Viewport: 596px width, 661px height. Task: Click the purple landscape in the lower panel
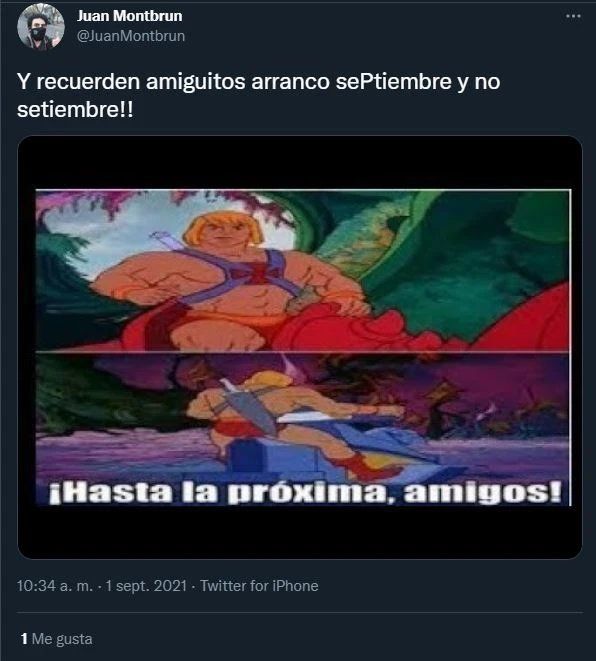coord(485,447)
